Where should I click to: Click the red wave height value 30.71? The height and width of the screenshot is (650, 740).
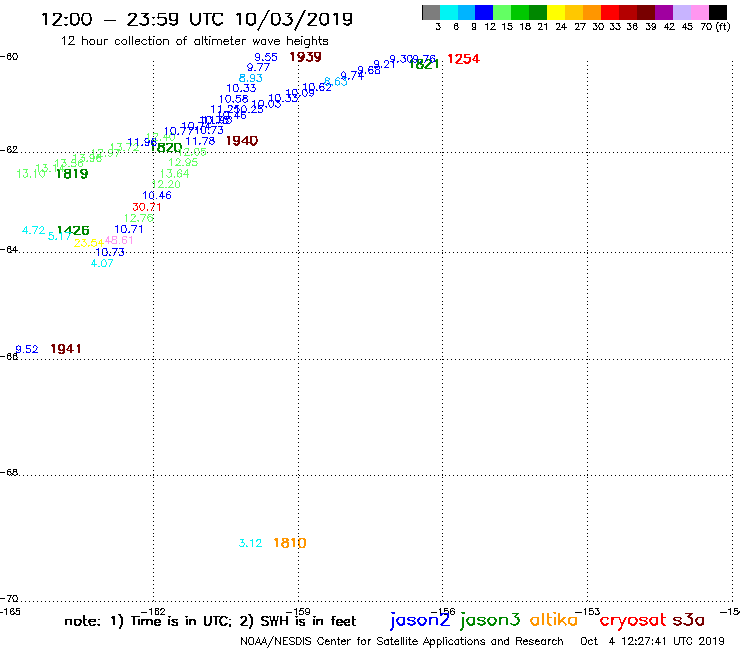click(x=147, y=207)
